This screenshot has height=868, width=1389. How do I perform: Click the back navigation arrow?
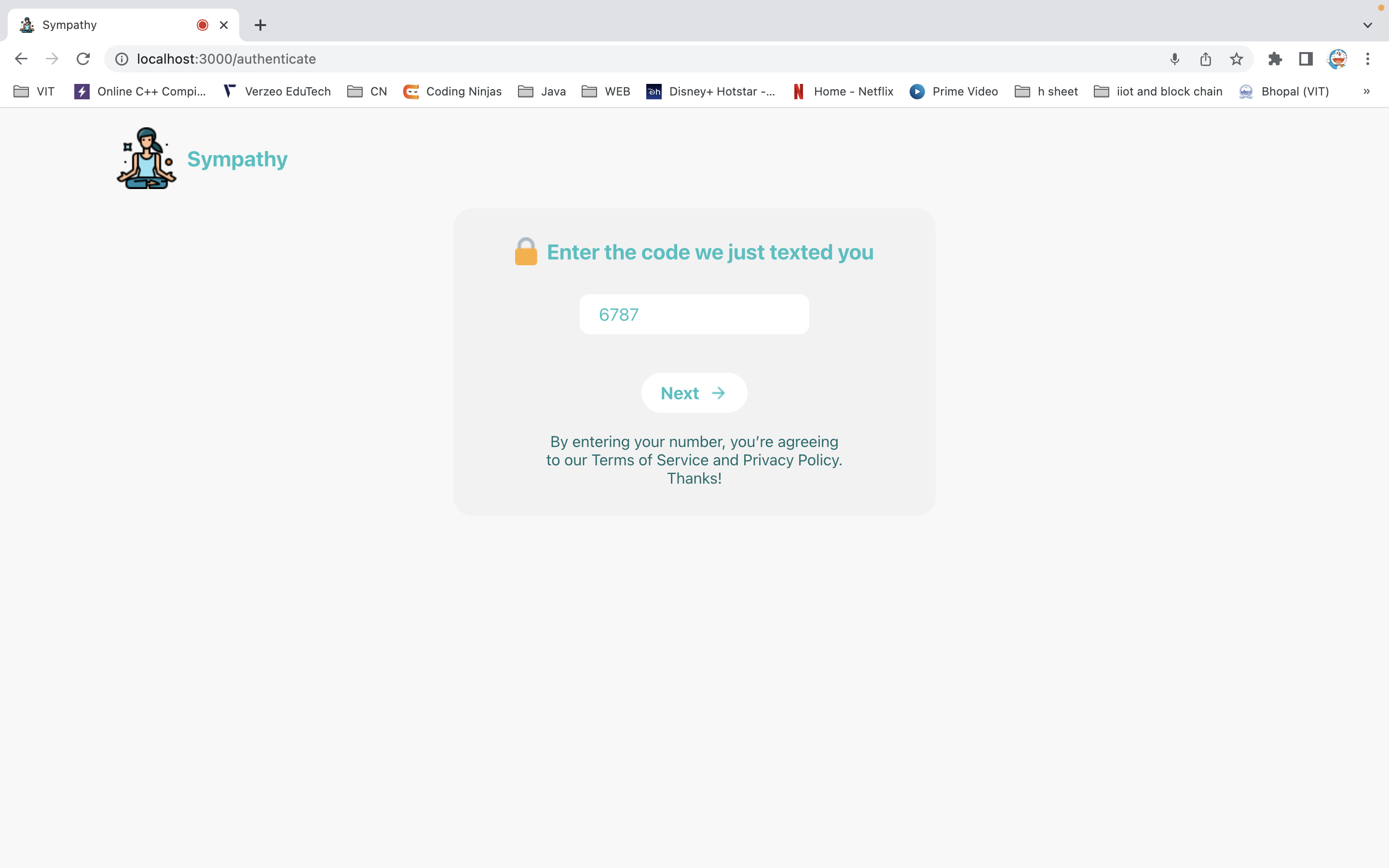[21, 59]
